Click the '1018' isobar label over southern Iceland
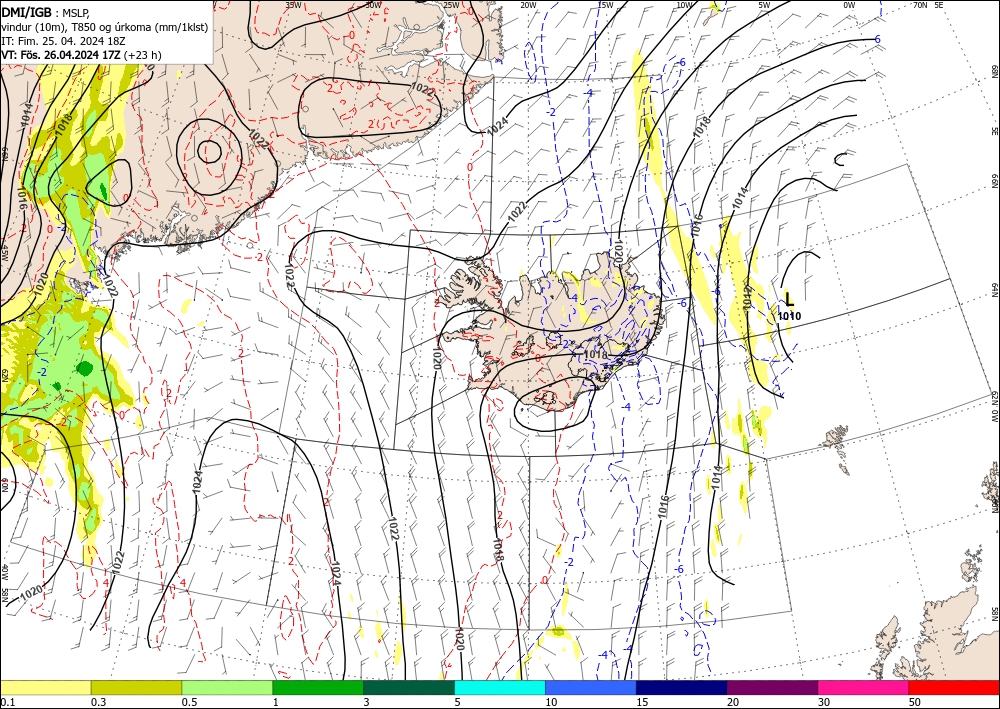 pos(596,354)
